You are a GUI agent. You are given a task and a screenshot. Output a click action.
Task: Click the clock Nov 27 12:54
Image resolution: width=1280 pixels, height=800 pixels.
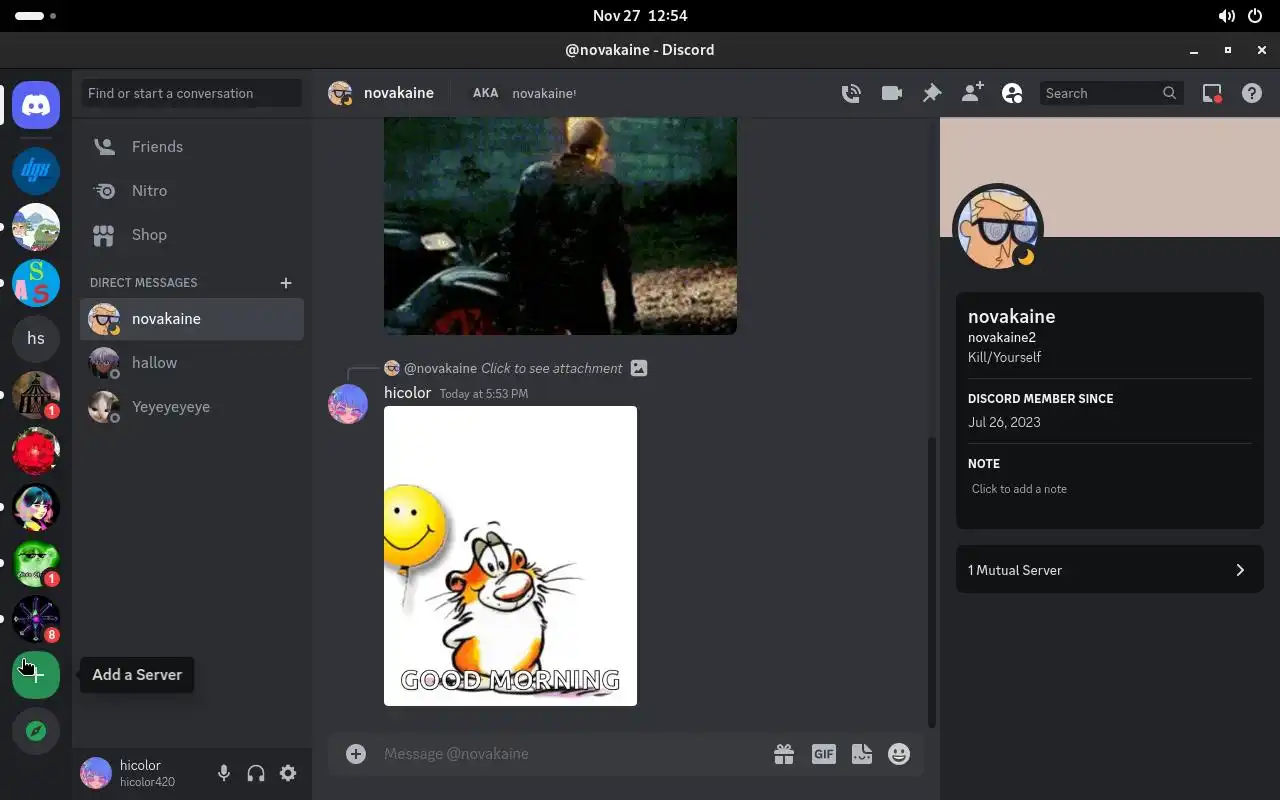[x=640, y=16]
